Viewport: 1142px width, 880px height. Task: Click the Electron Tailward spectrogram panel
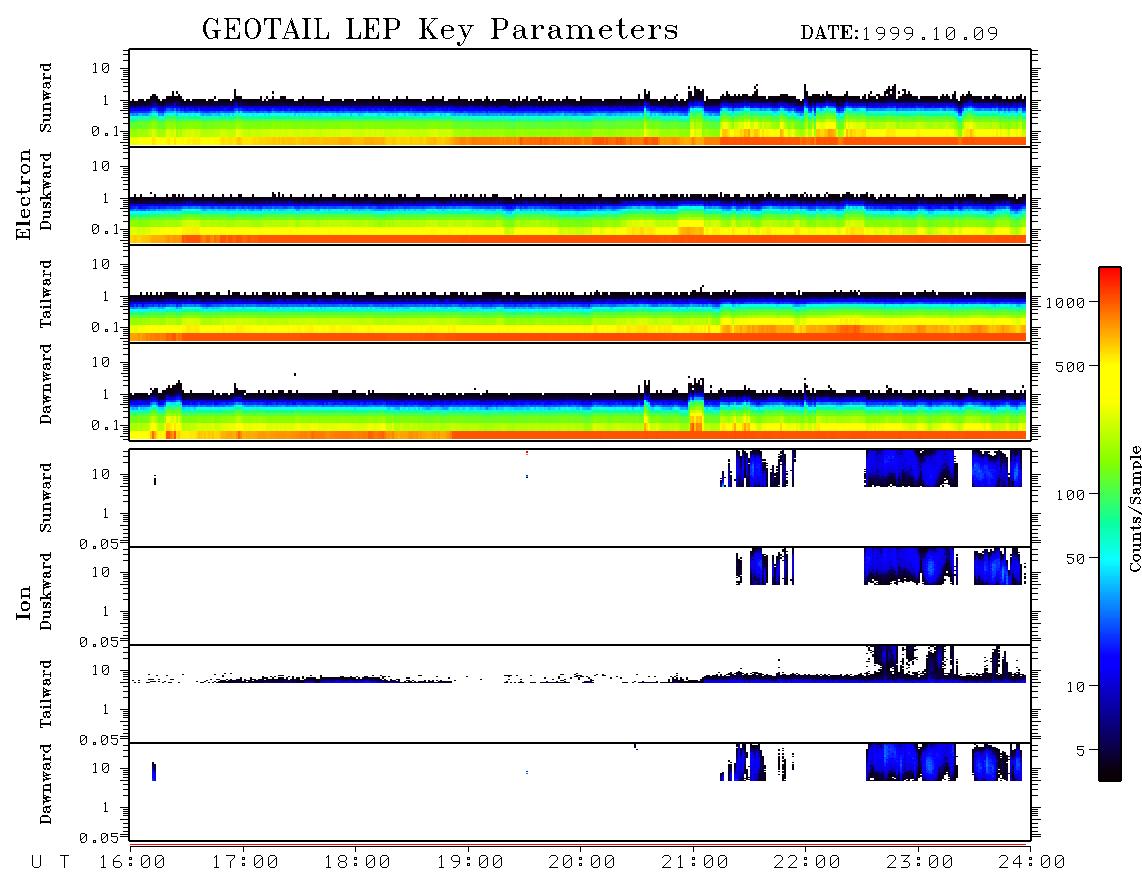coord(580,294)
